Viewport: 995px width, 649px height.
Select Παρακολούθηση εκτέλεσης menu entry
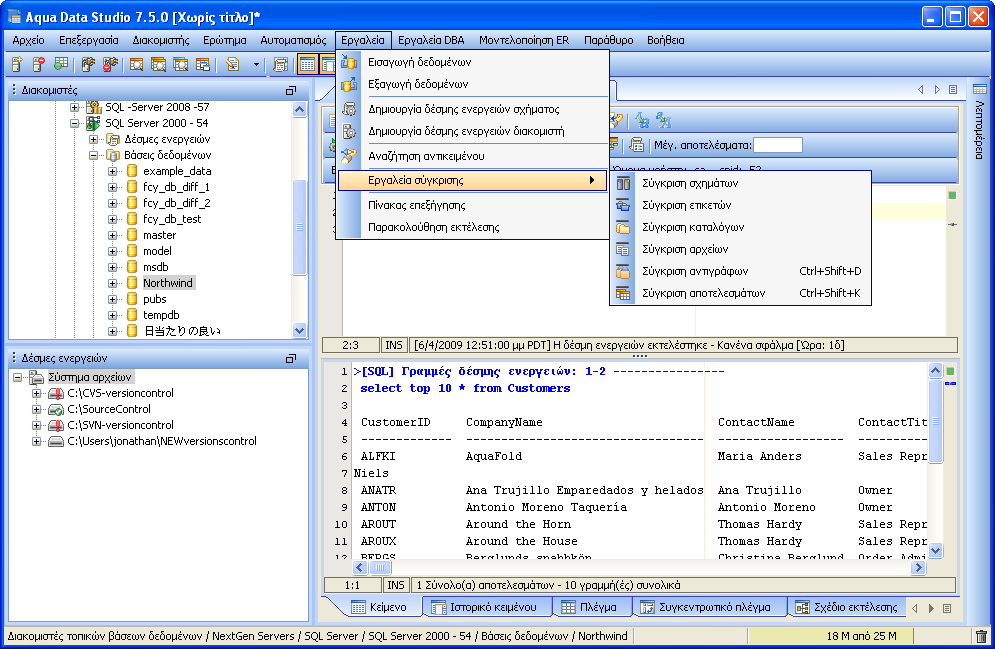click(473, 227)
